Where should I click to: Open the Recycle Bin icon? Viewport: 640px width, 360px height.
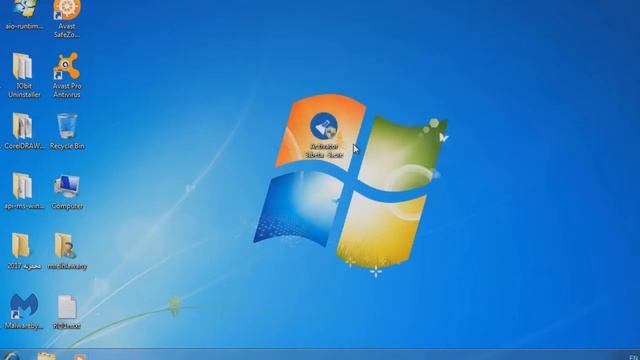pos(67,126)
